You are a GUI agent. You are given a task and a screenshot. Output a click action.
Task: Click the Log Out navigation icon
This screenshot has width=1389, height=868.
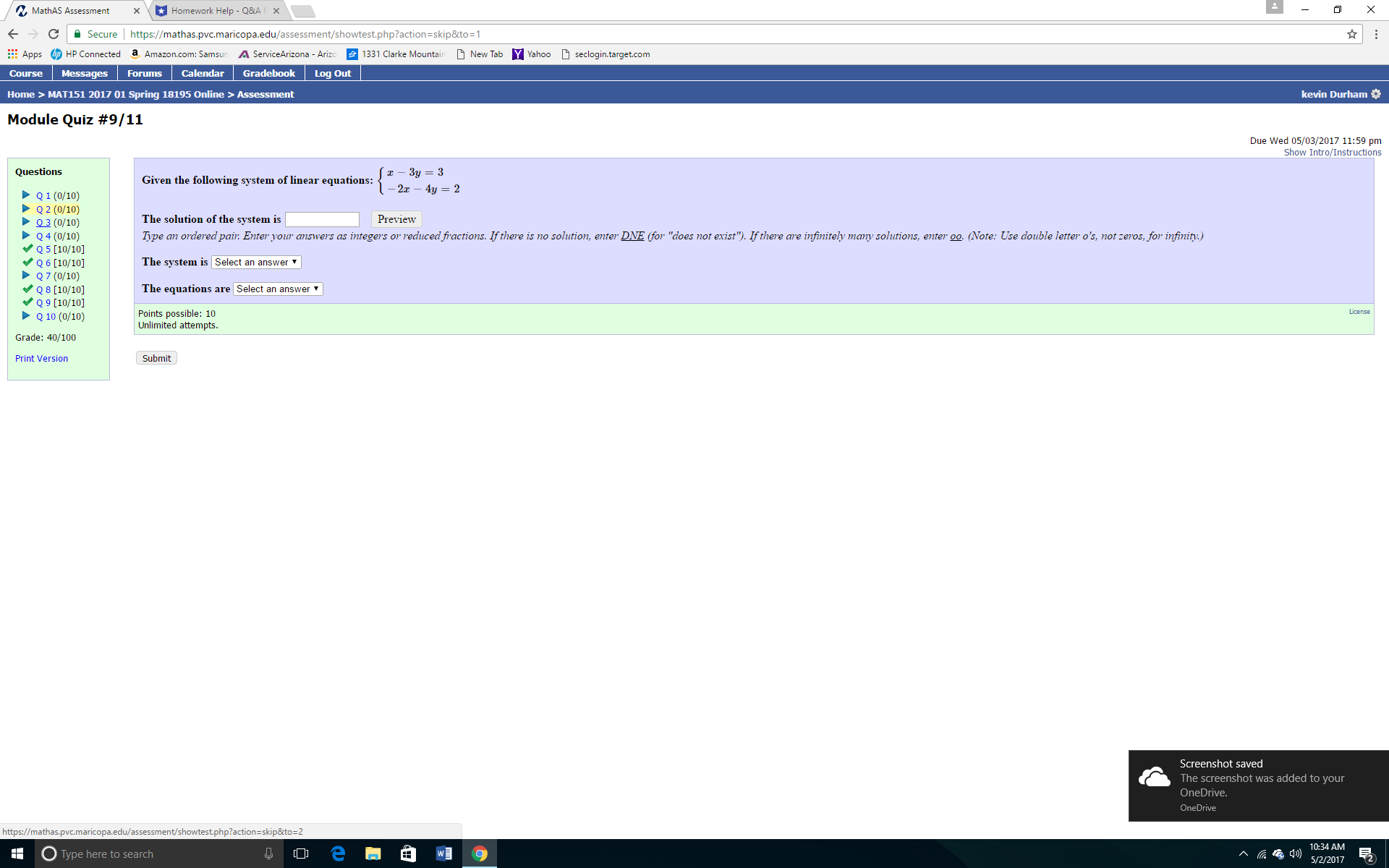click(x=333, y=72)
